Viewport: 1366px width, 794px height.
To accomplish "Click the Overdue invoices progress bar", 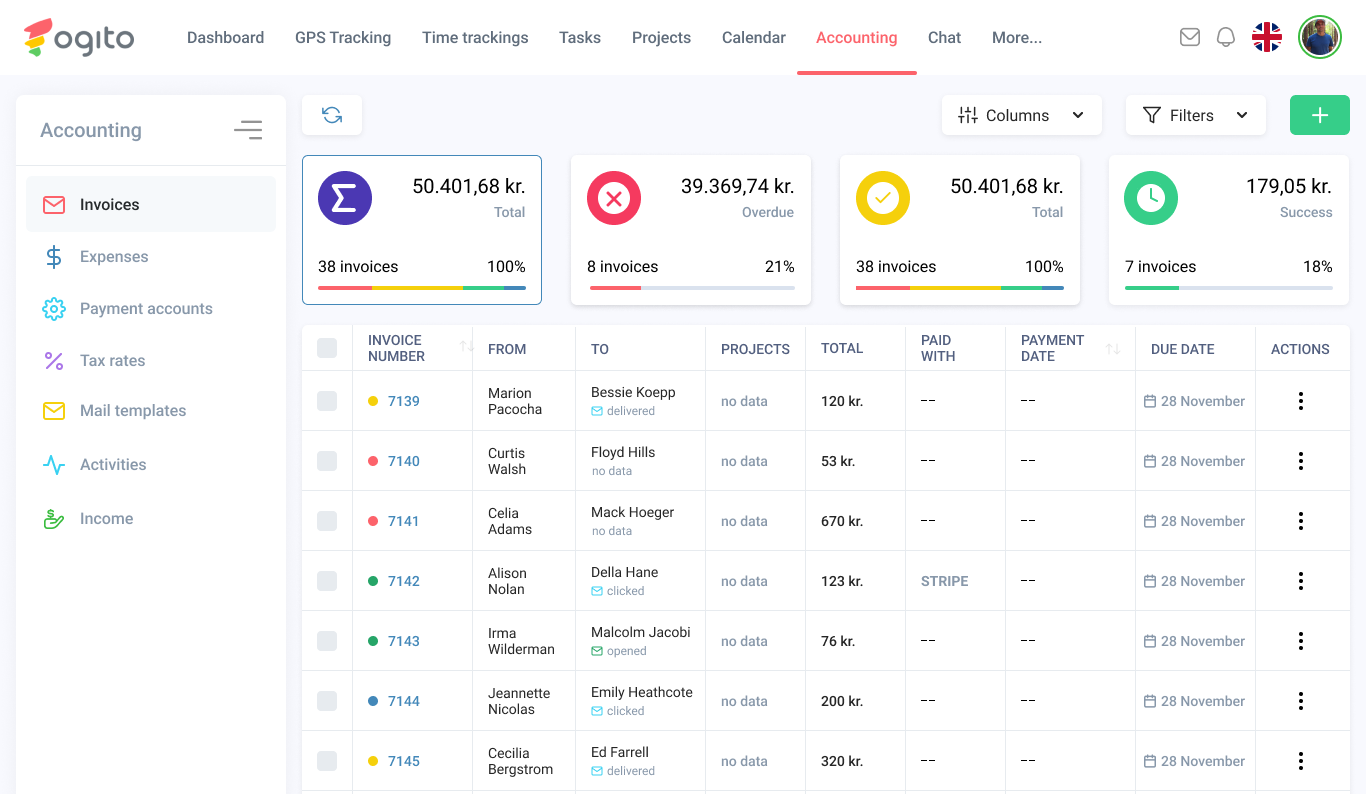I will [x=691, y=288].
